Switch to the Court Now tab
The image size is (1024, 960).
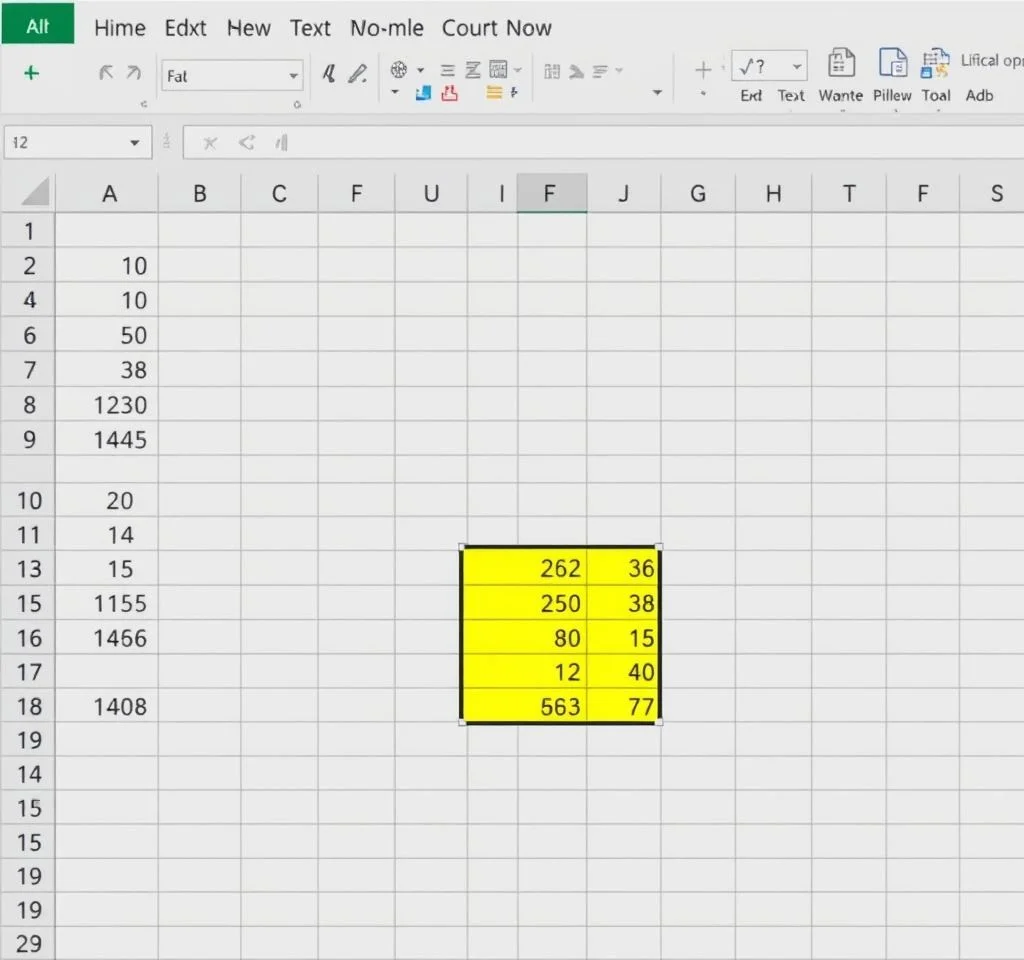(496, 28)
